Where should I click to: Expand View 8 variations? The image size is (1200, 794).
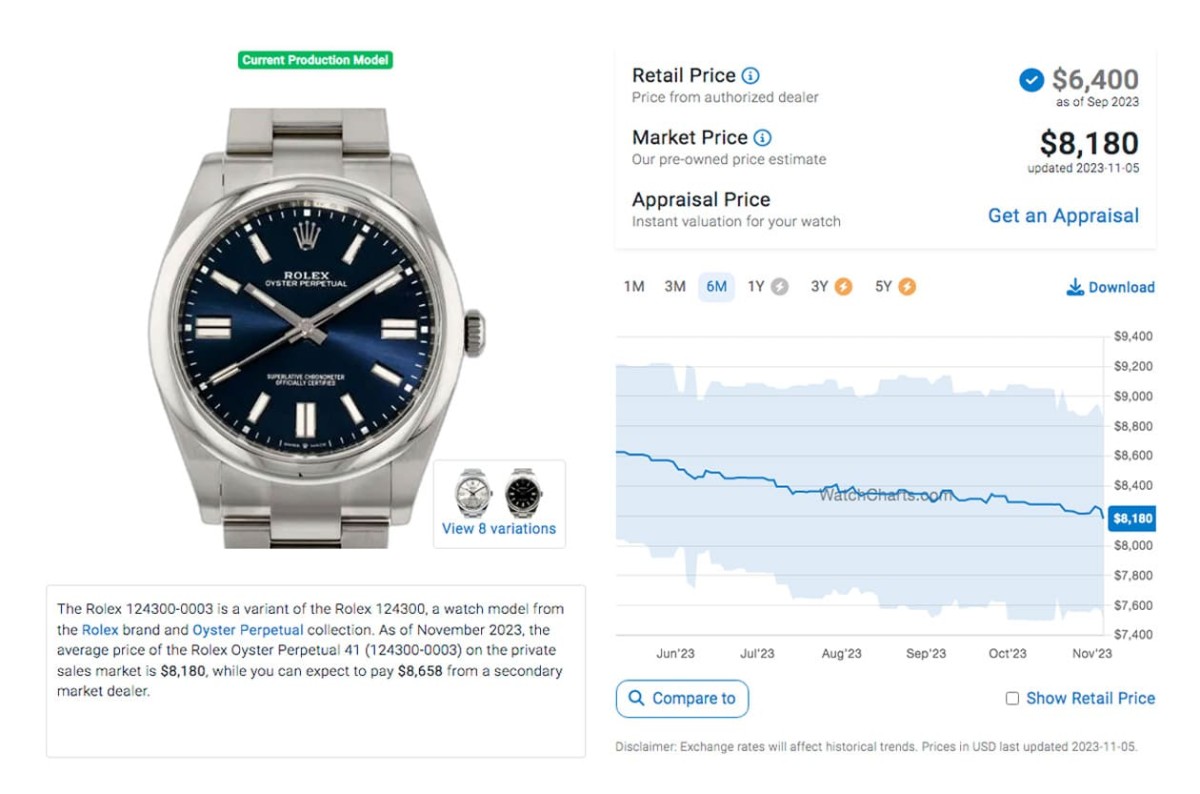(x=499, y=529)
